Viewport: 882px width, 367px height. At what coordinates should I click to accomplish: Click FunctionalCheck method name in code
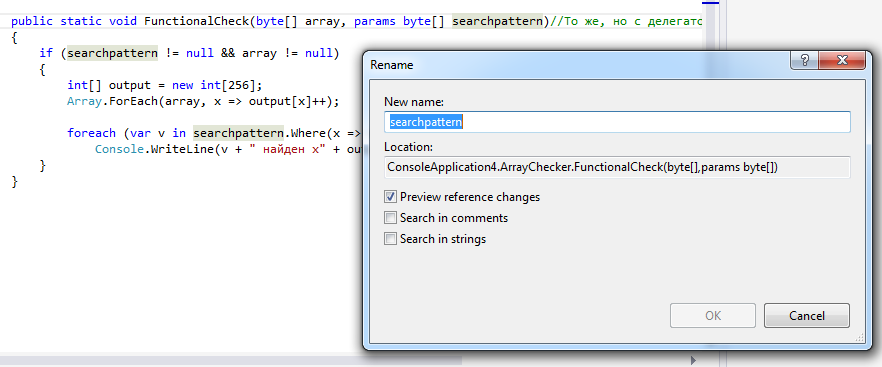197,21
